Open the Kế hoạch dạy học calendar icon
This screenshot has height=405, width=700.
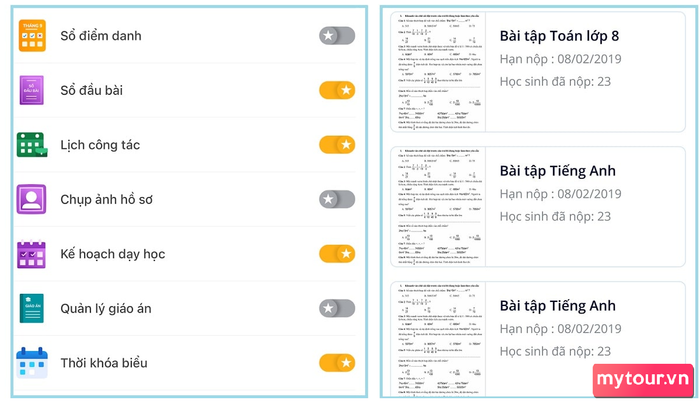[32, 254]
